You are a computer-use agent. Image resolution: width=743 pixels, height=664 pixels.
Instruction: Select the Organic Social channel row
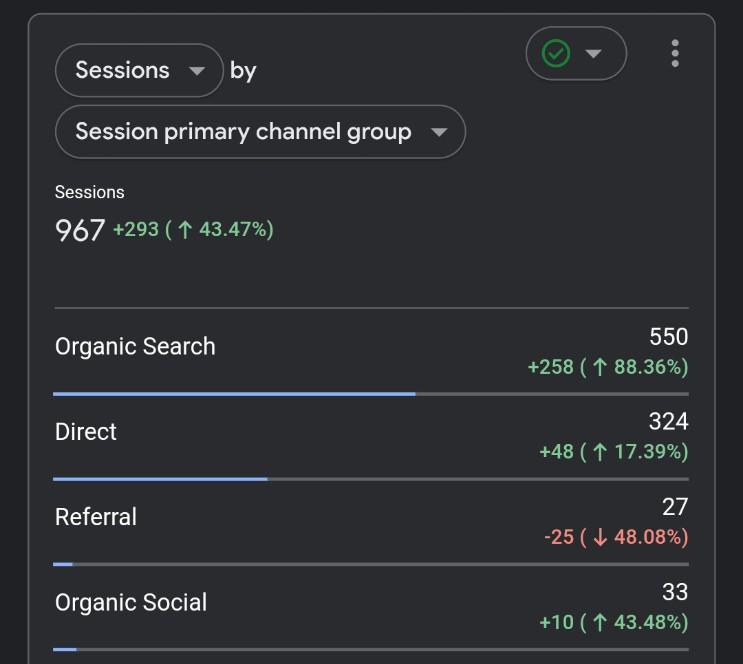point(371,607)
